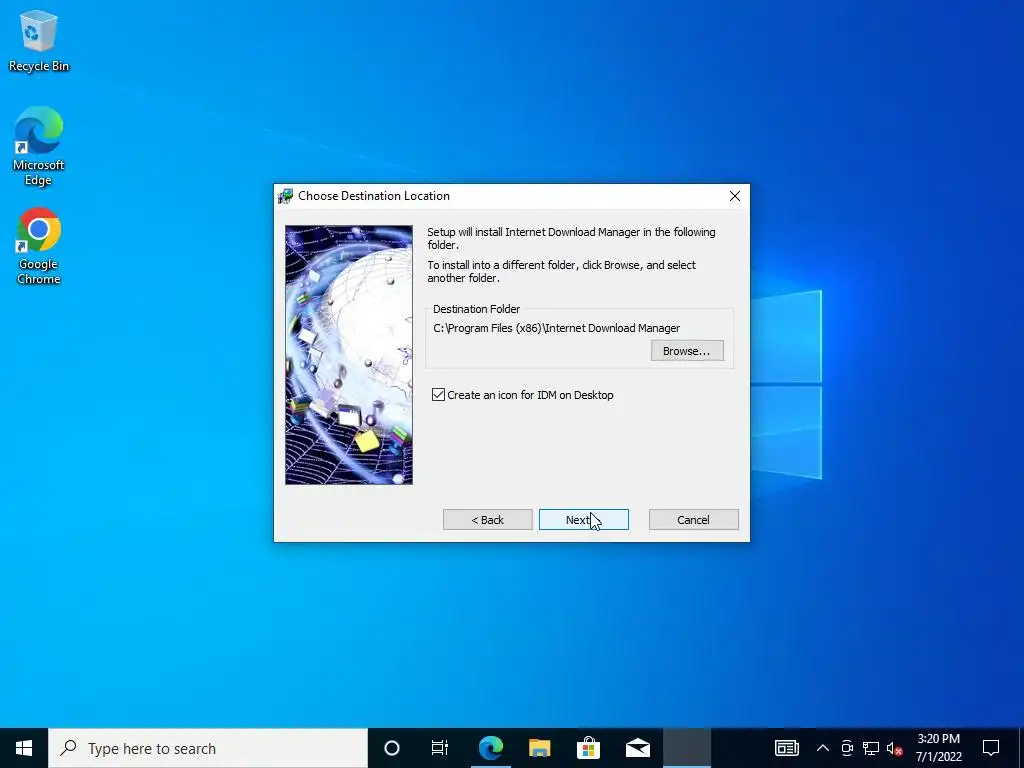Click the taskbar search box

(x=208, y=748)
